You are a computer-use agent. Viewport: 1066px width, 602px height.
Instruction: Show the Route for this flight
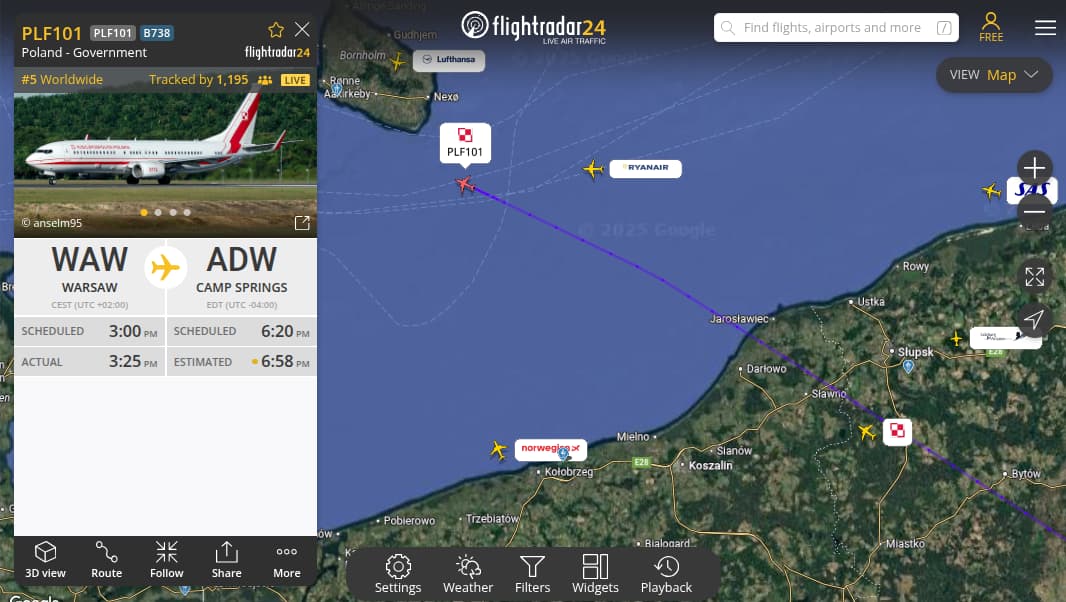pyautogui.click(x=107, y=561)
